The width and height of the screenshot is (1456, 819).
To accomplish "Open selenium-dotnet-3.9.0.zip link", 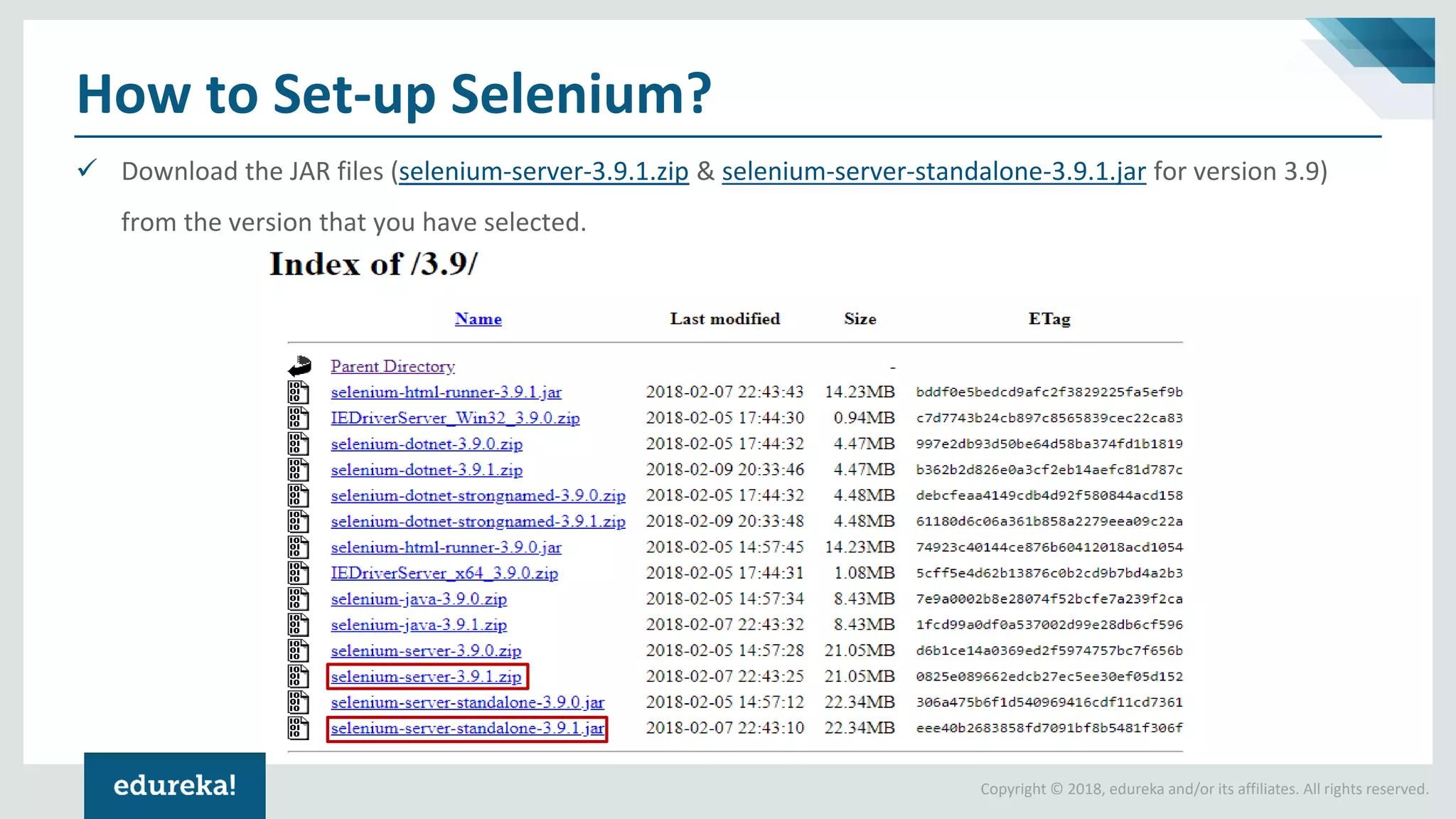I will click(427, 444).
